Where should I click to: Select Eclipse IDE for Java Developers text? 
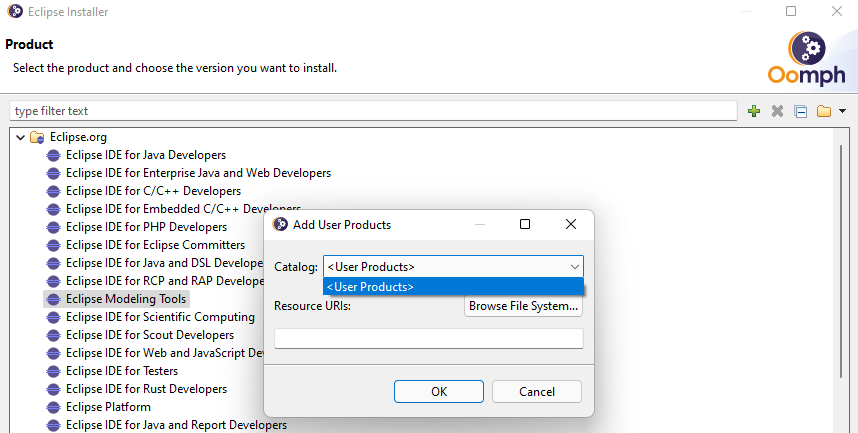point(146,155)
